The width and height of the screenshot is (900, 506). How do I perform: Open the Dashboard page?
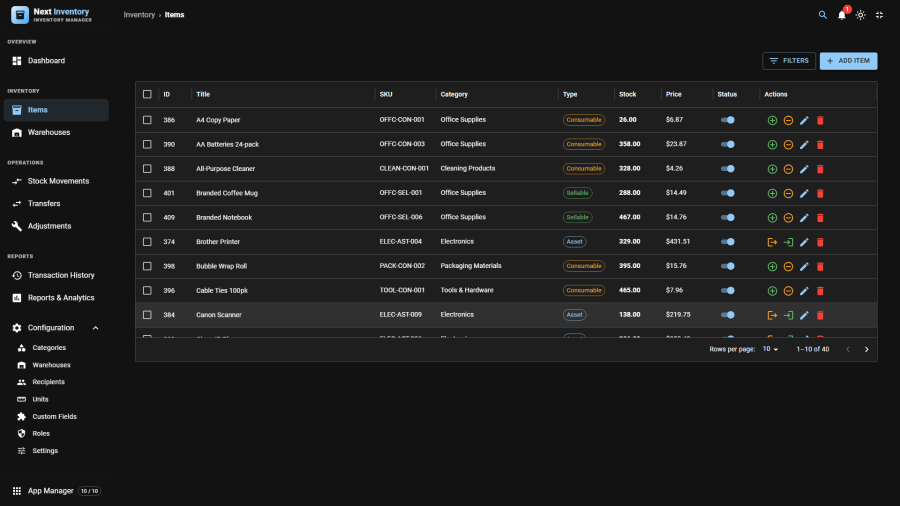point(56,61)
